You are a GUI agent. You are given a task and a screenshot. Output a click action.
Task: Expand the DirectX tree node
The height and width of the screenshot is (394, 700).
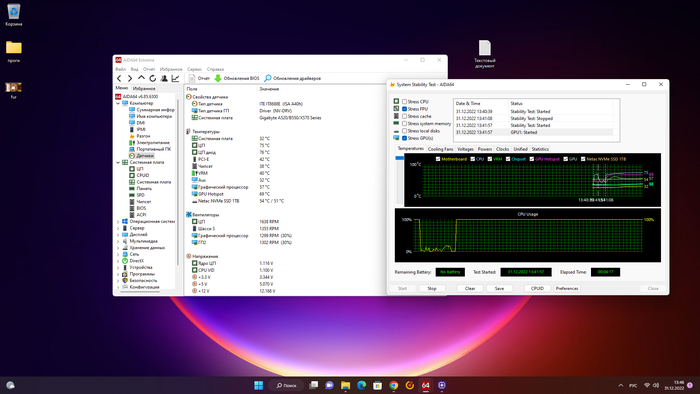[x=118, y=261]
